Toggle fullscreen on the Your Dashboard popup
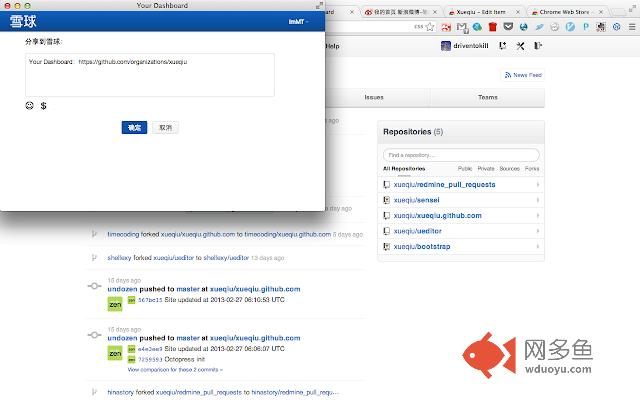Screen dimensions: 640x400 pyautogui.click(x=319, y=5)
